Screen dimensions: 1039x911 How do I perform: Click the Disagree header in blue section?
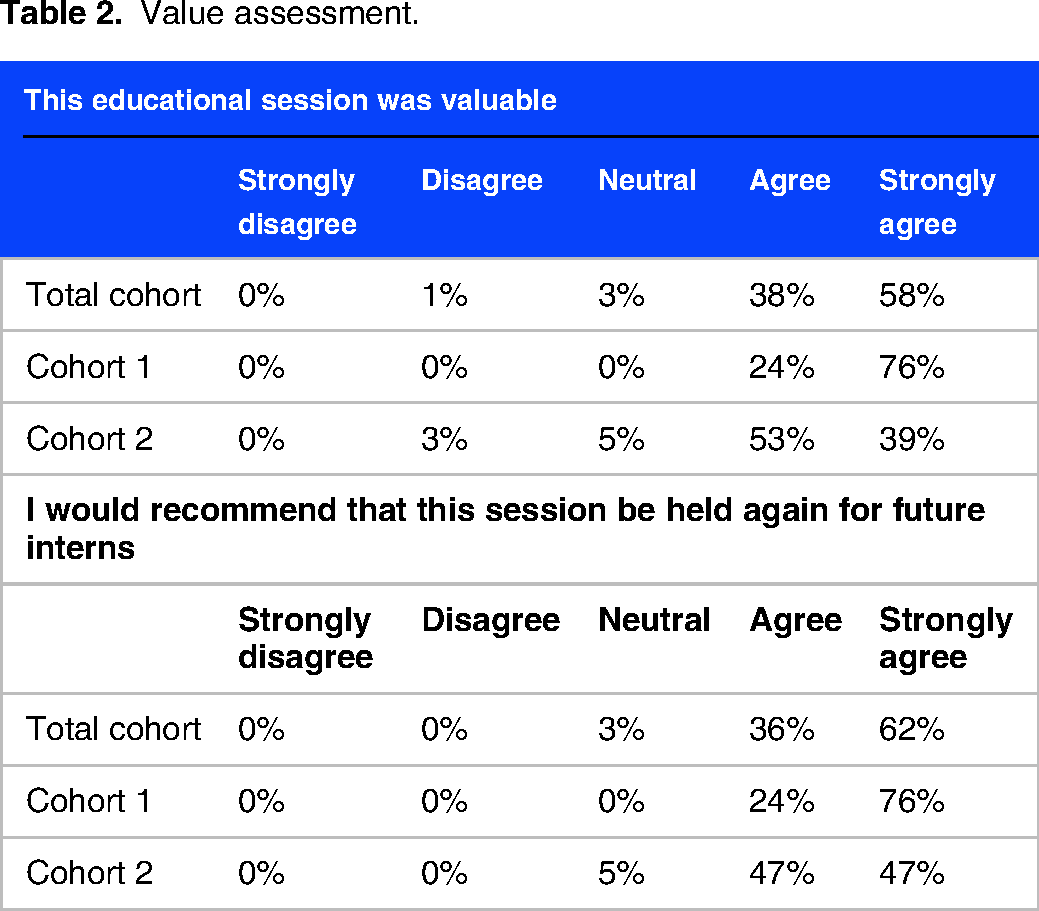[482, 180]
